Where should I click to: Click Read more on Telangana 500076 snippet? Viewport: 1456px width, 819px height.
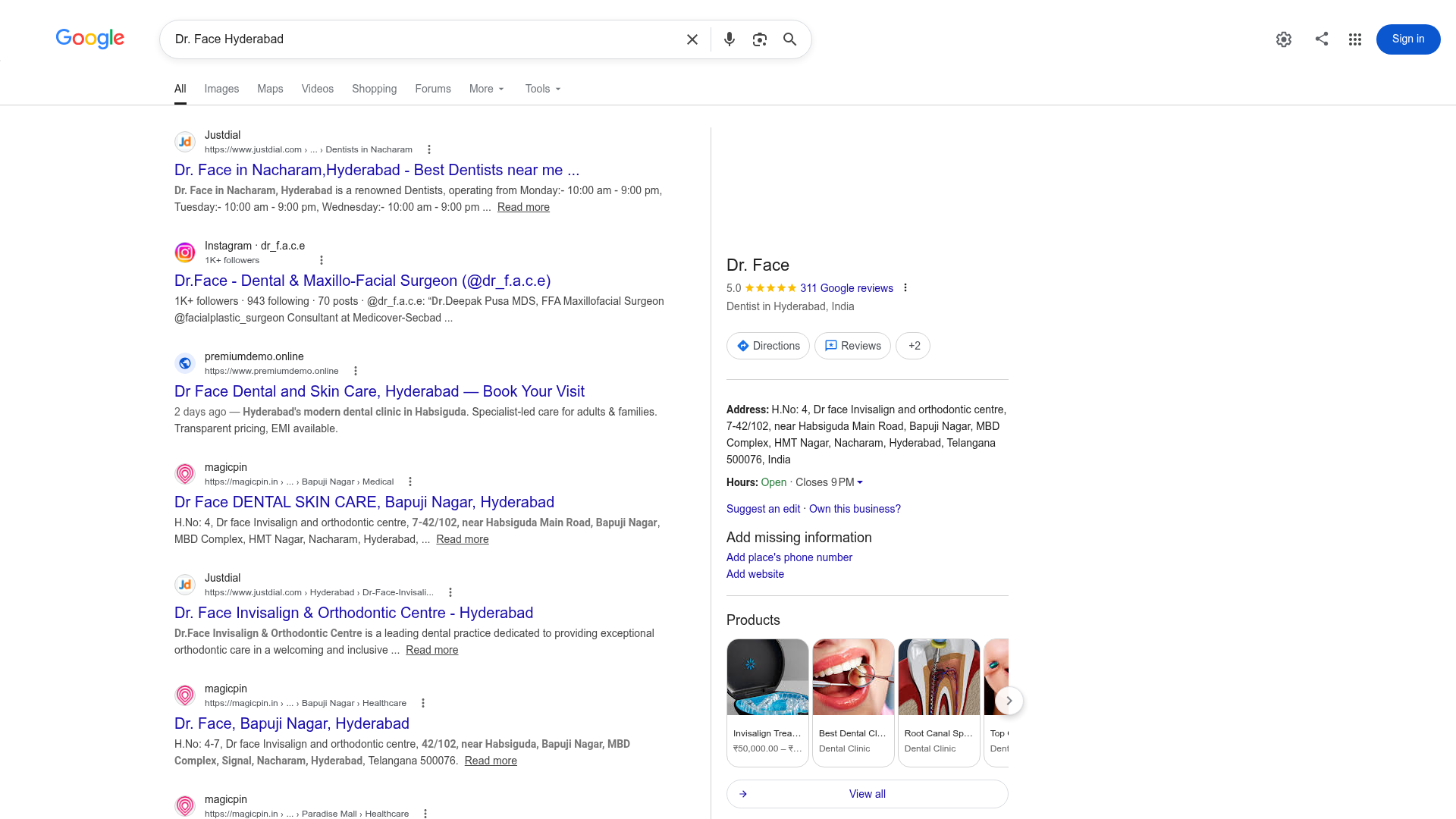[x=491, y=761]
